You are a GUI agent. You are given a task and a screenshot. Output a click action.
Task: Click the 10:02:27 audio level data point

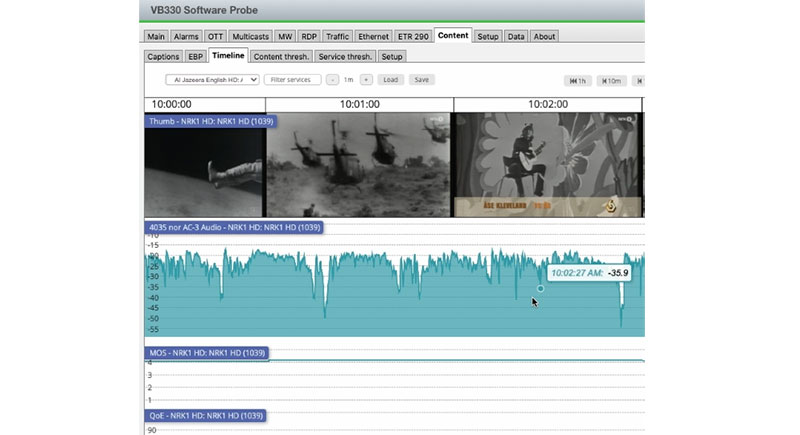click(540, 288)
